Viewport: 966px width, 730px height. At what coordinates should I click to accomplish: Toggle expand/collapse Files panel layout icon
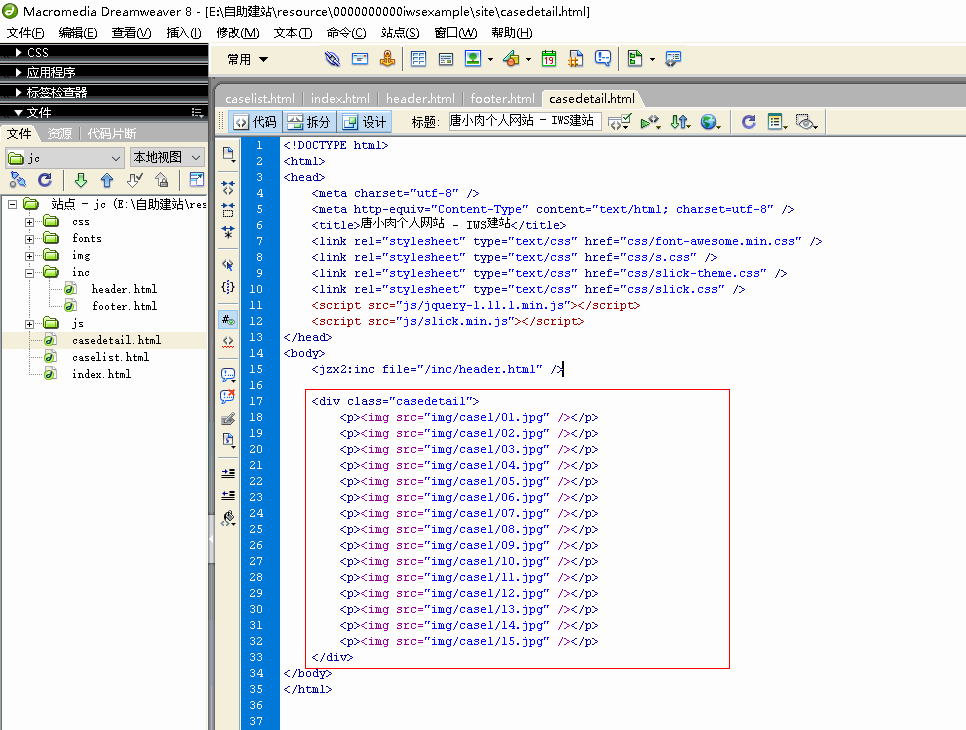(197, 180)
